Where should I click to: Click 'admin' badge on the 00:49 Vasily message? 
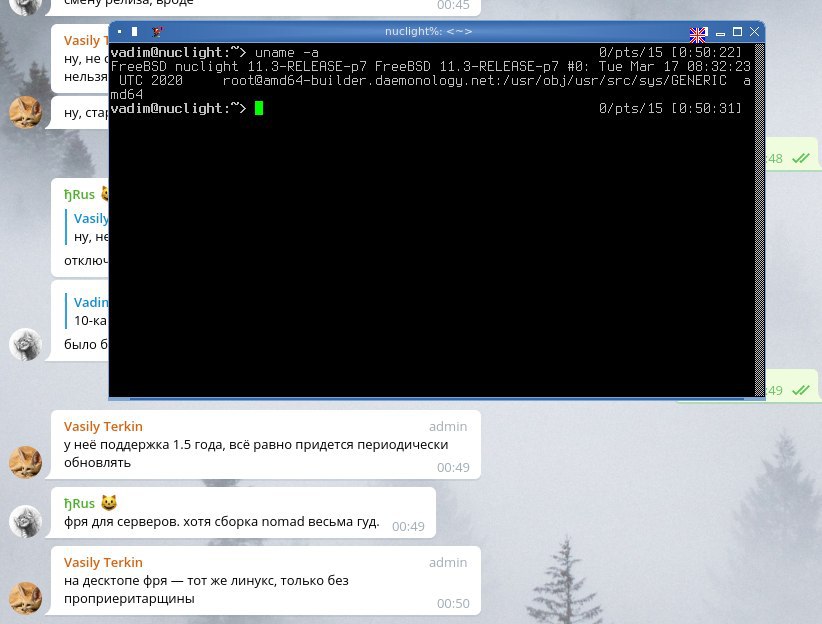pyautogui.click(x=448, y=427)
